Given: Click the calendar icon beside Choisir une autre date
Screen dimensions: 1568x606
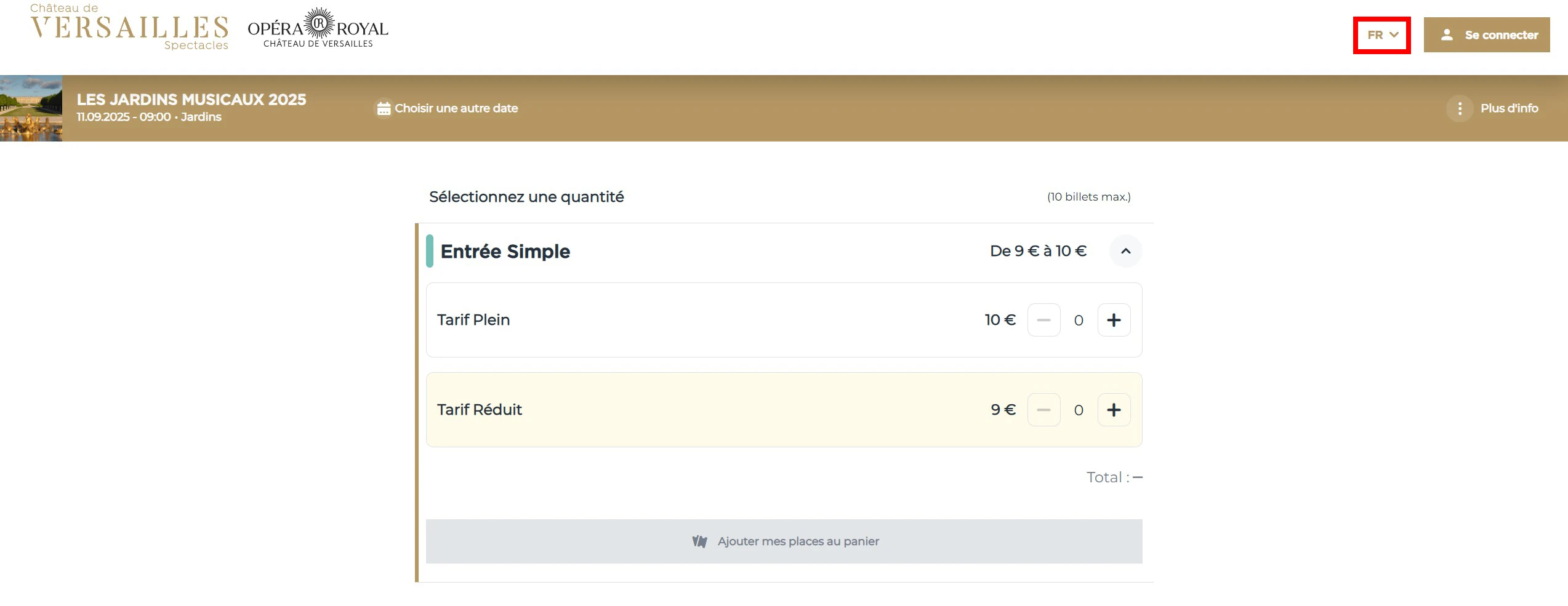Looking at the screenshot, I should pyautogui.click(x=384, y=108).
